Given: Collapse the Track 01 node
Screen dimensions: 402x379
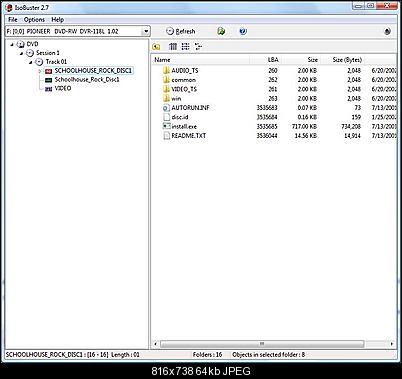Looking at the screenshot, I should (x=31, y=62).
